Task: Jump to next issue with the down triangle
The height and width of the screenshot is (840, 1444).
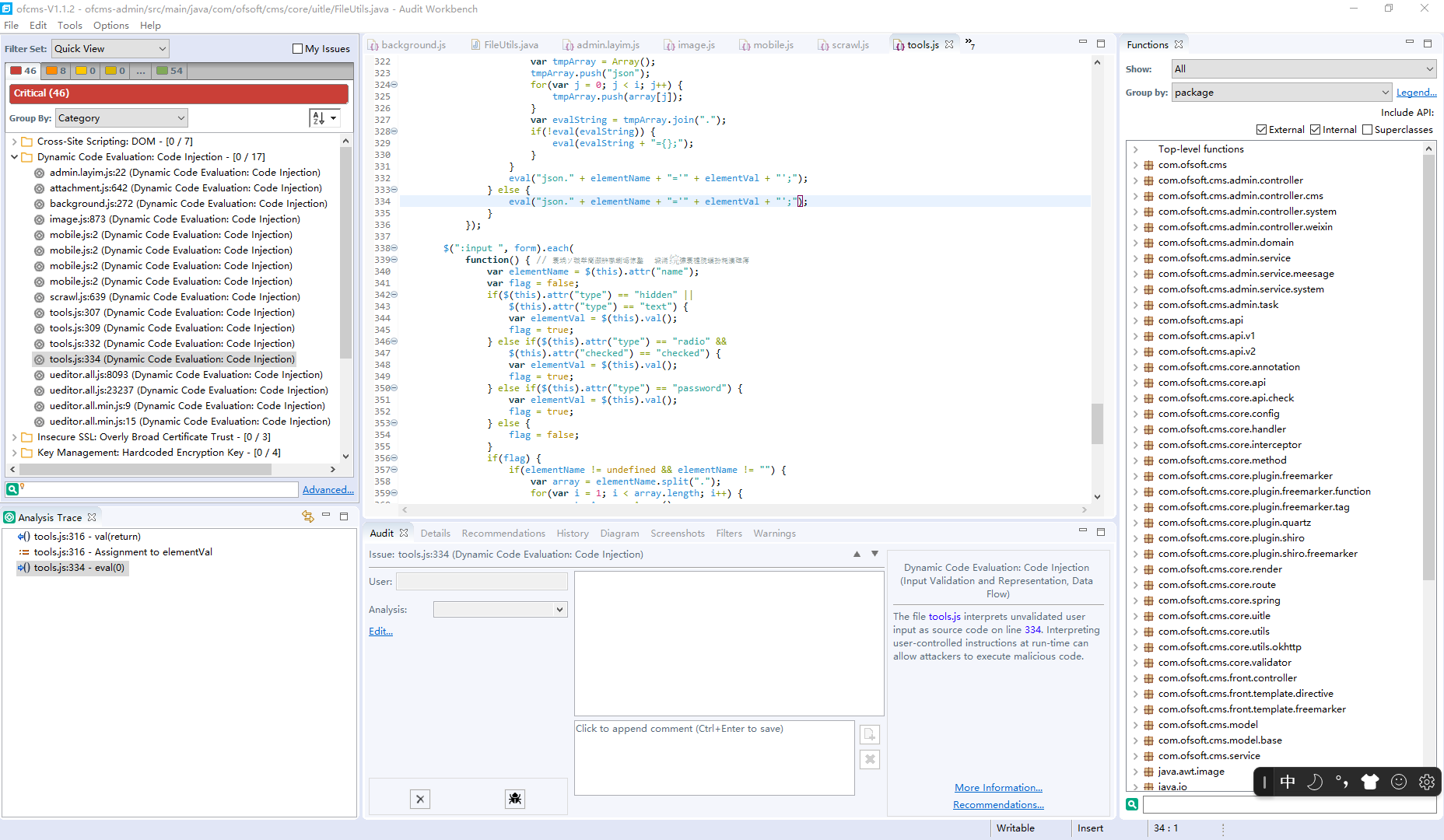Action: point(874,554)
